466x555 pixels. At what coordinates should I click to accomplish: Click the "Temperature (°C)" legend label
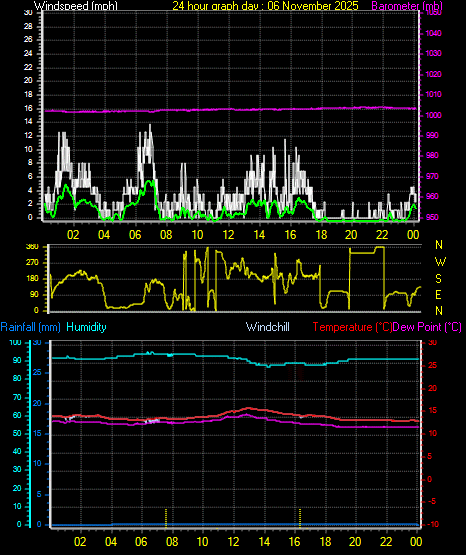[352, 327]
